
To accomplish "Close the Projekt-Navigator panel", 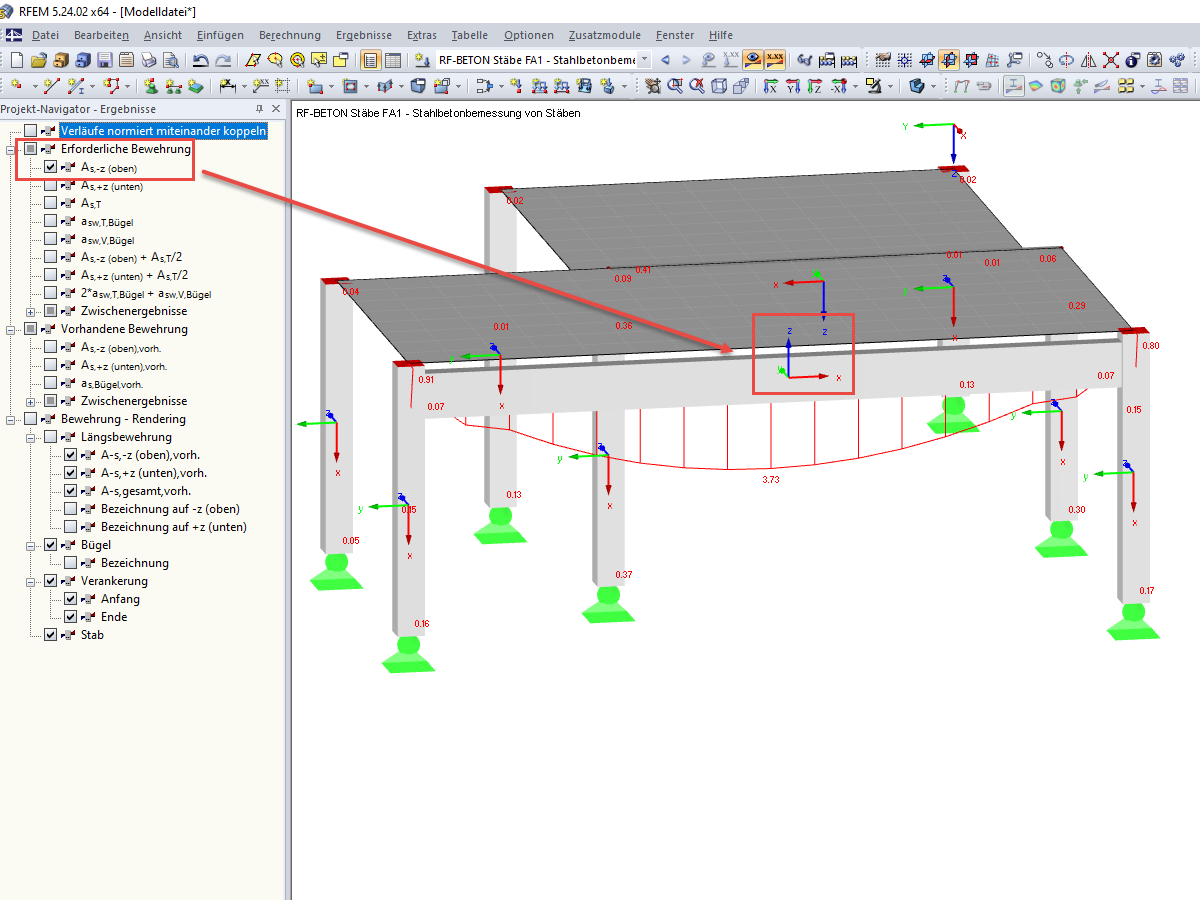I will pos(275,109).
